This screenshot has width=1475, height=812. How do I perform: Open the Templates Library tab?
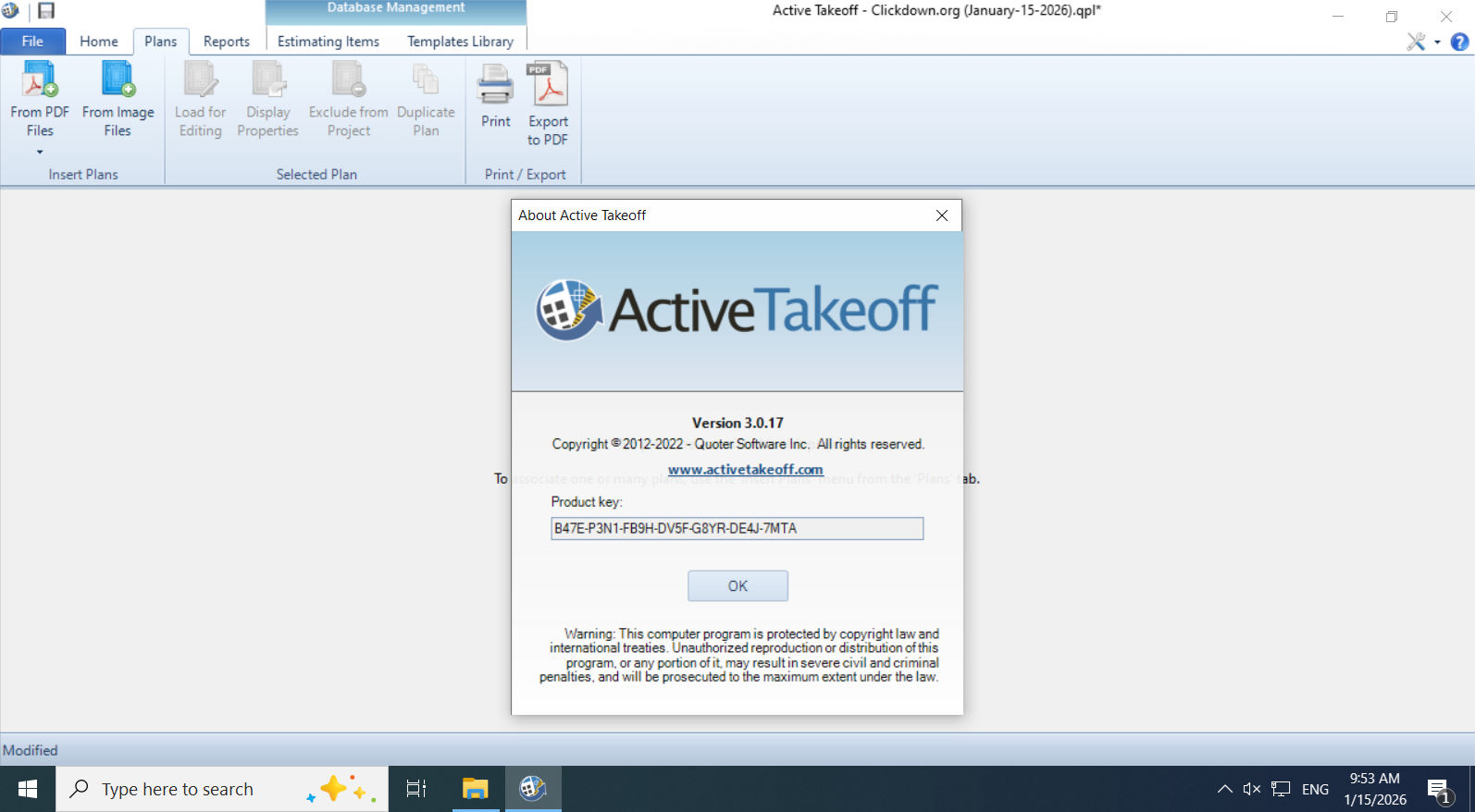tap(460, 42)
